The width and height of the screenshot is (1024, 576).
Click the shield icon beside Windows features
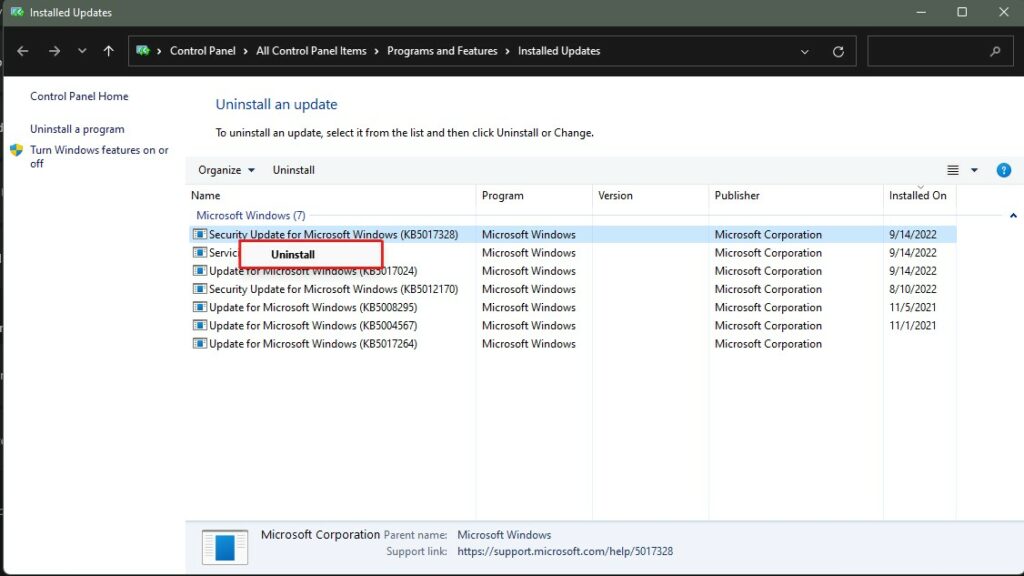click(17, 151)
